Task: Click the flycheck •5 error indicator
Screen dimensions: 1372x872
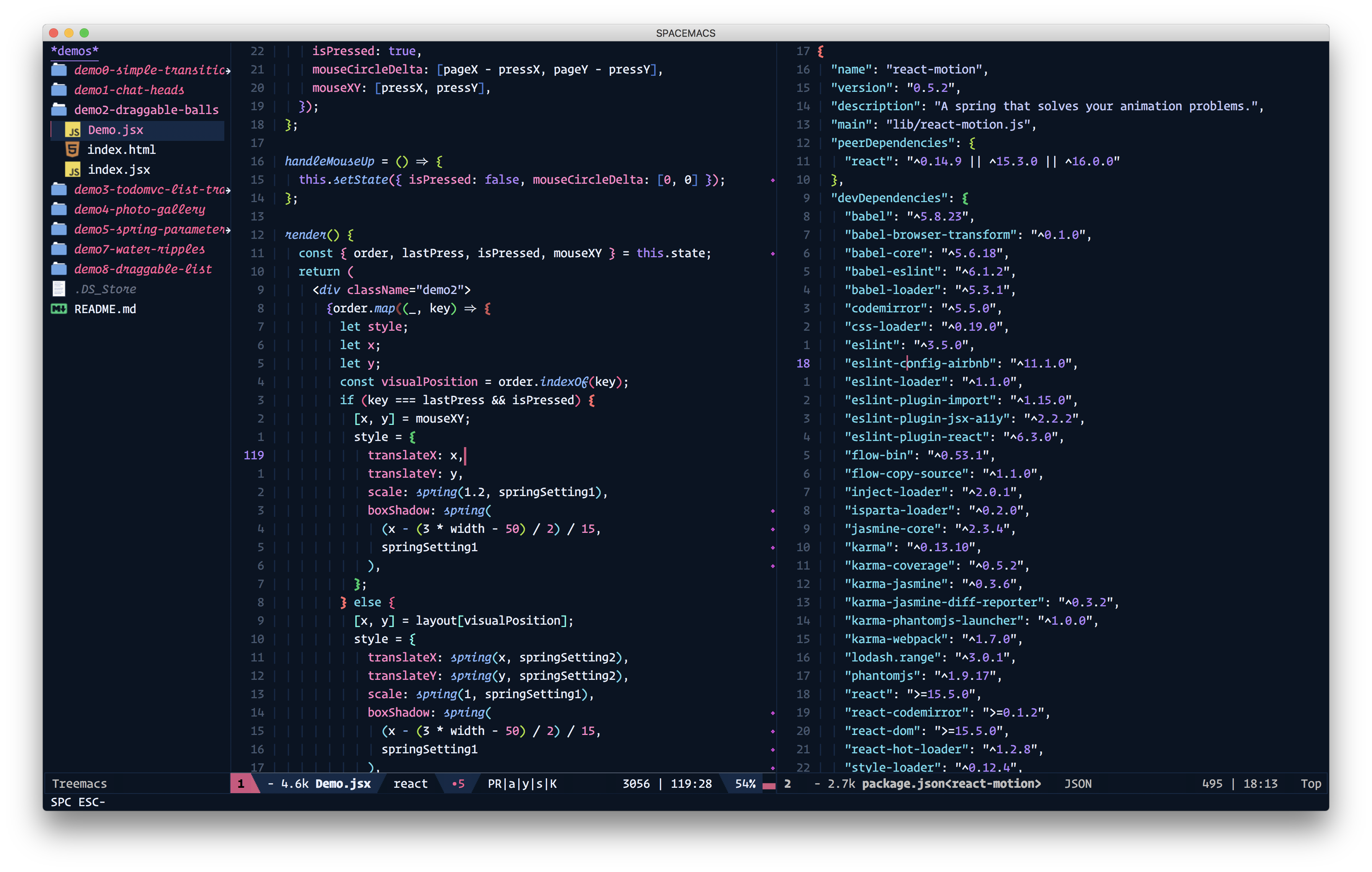Action: [x=459, y=784]
